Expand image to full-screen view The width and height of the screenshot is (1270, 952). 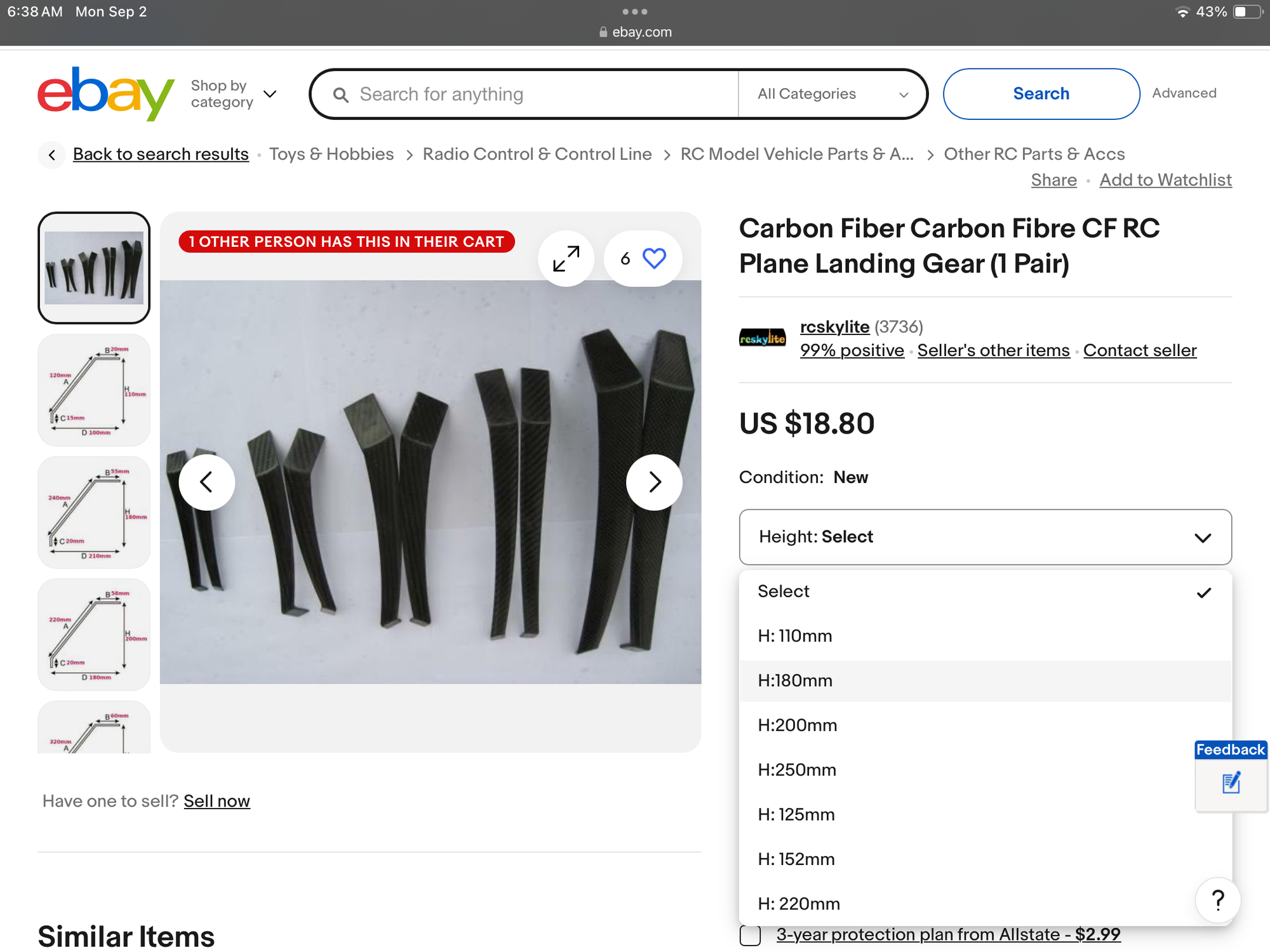pyautogui.click(x=566, y=258)
